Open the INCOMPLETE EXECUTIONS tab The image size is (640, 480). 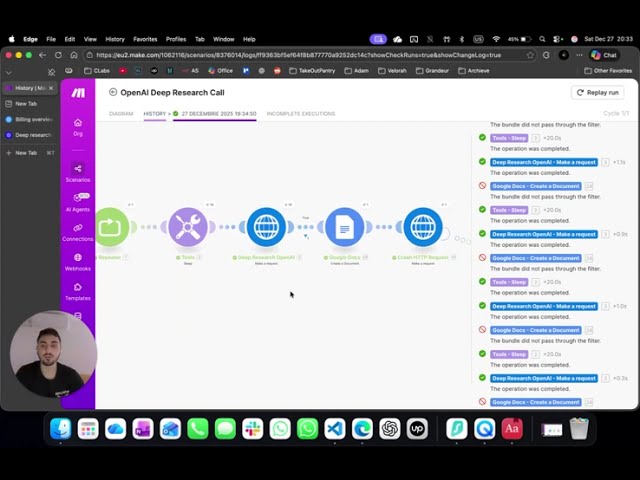[x=301, y=113]
